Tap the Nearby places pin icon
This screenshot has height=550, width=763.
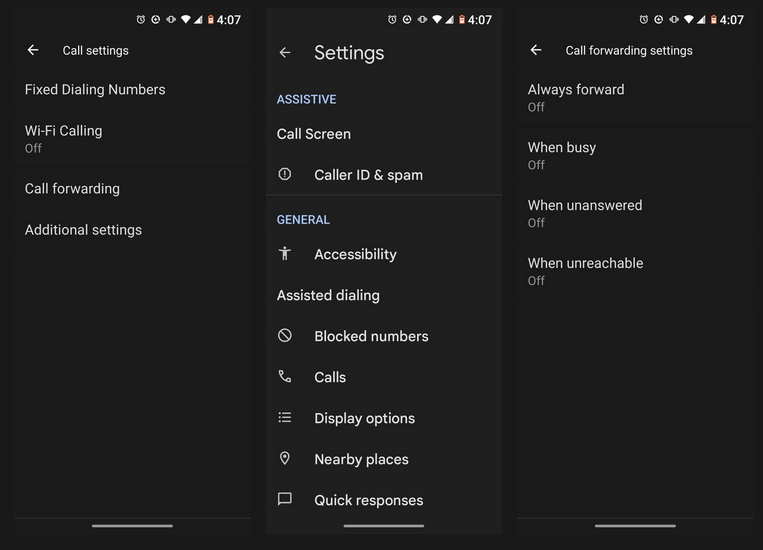(285, 459)
